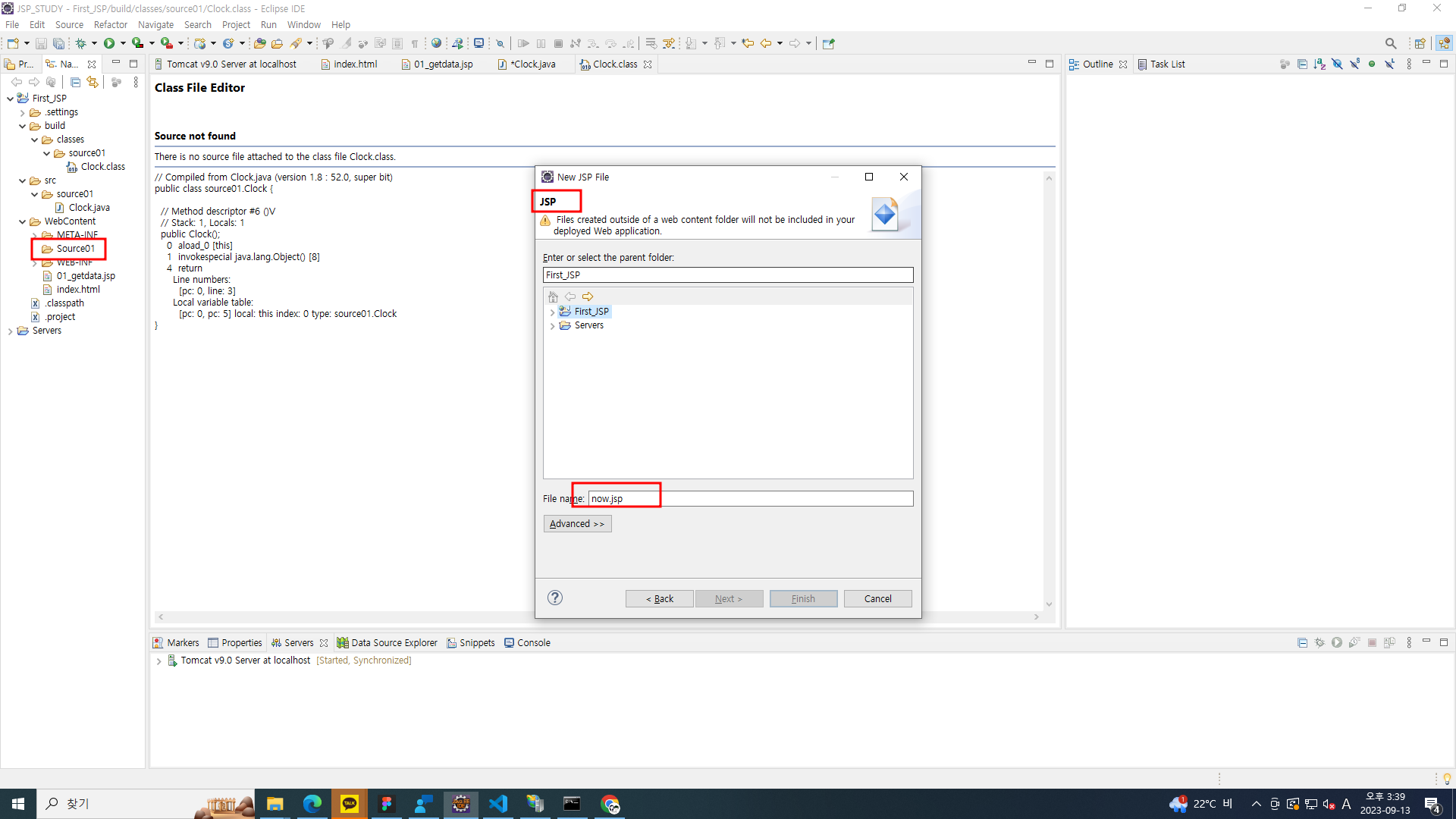Click the File name input field
This screenshot has height=819, width=1456.
click(751, 498)
